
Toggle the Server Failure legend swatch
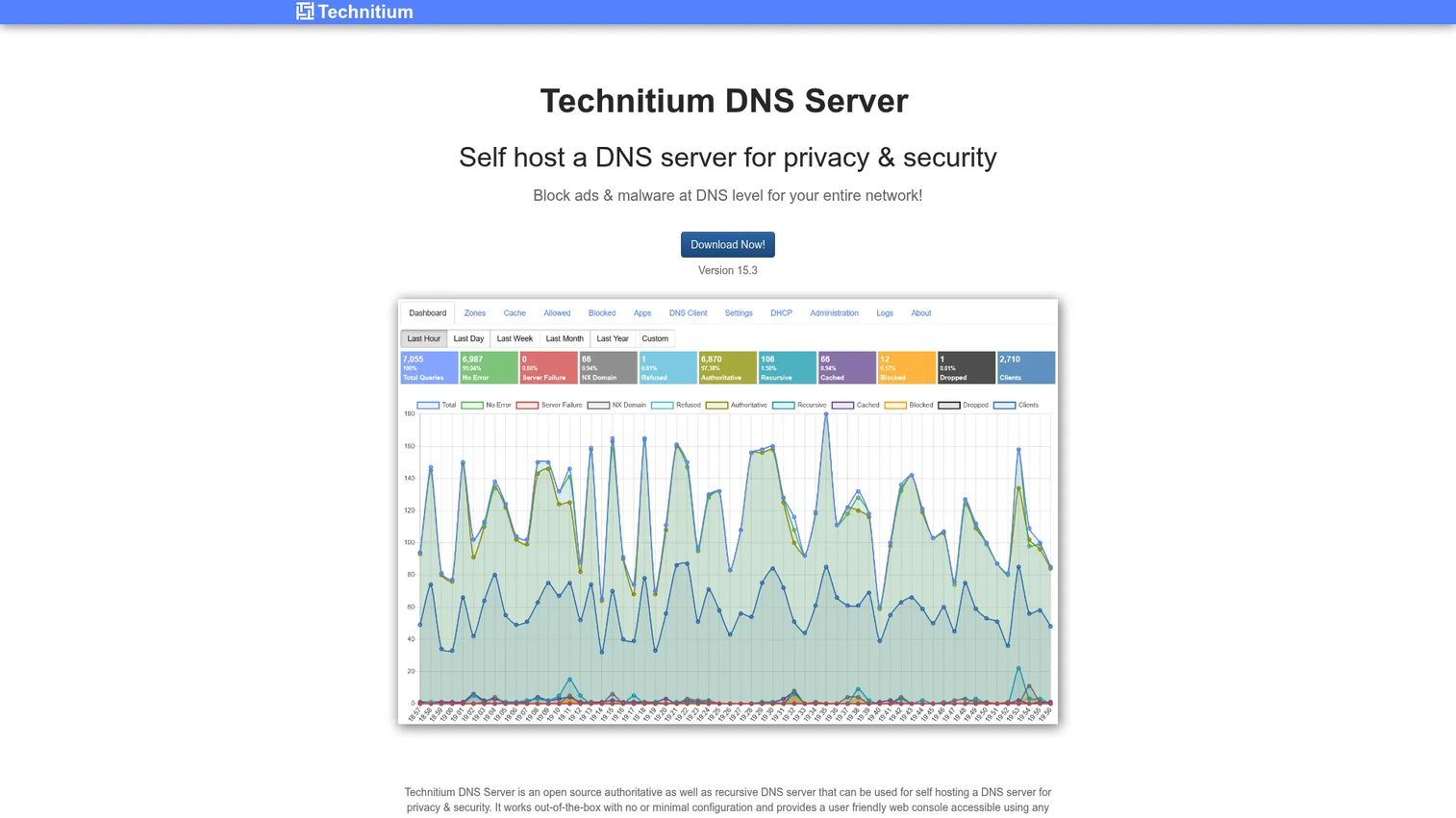point(527,405)
